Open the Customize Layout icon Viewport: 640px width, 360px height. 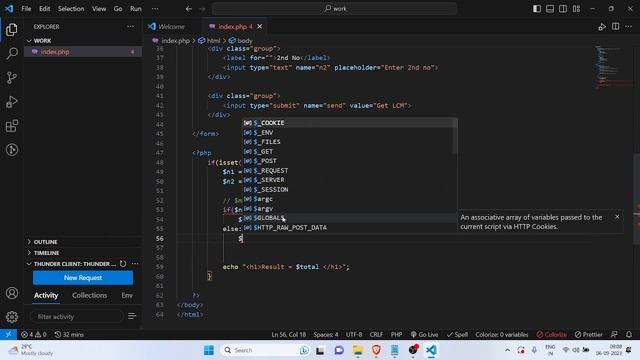(576, 9)
